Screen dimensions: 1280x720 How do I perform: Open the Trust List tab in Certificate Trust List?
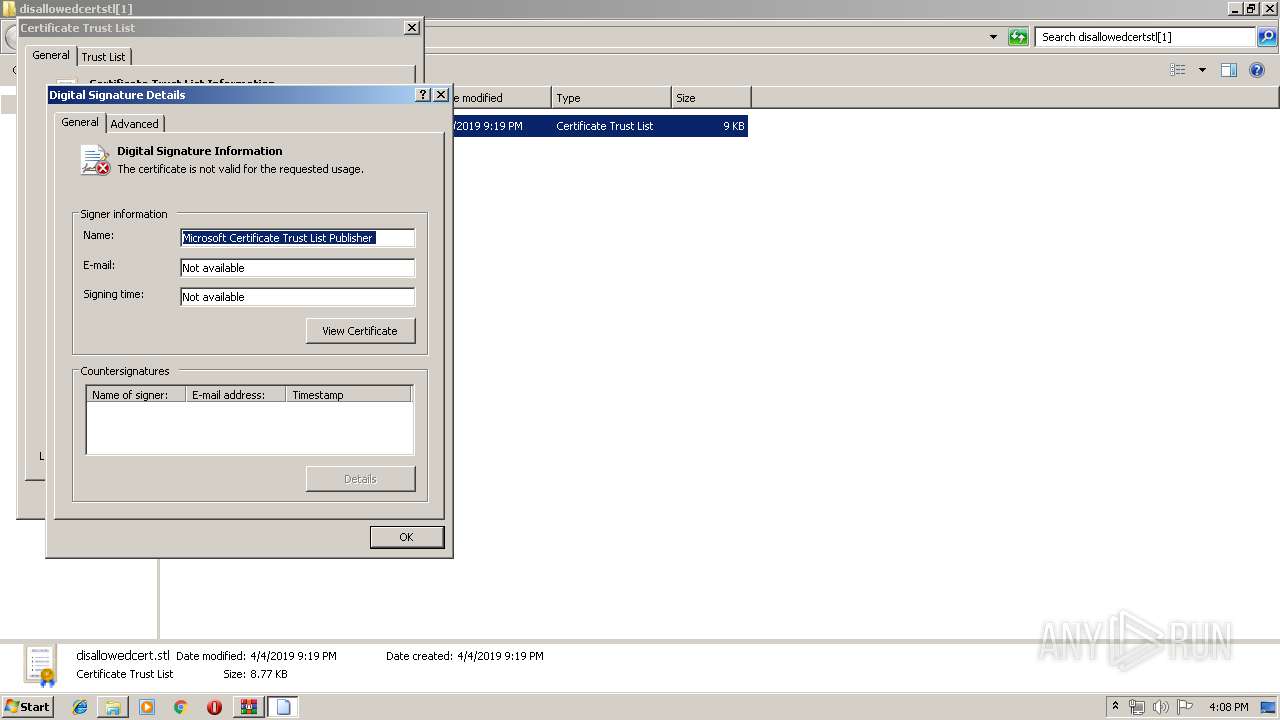tap(103, 57)
